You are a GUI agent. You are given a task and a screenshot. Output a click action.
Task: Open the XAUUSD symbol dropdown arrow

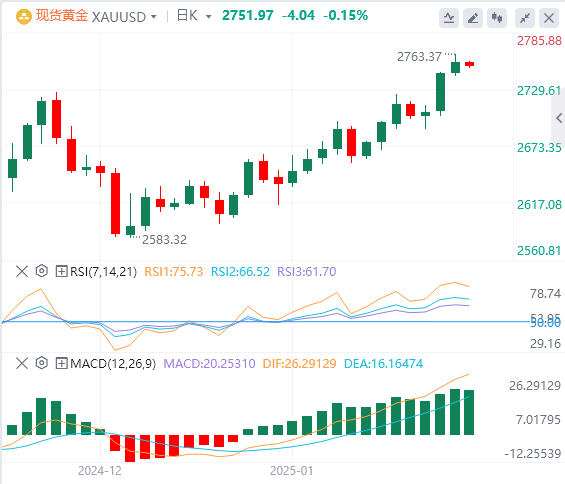coord(154,17)
